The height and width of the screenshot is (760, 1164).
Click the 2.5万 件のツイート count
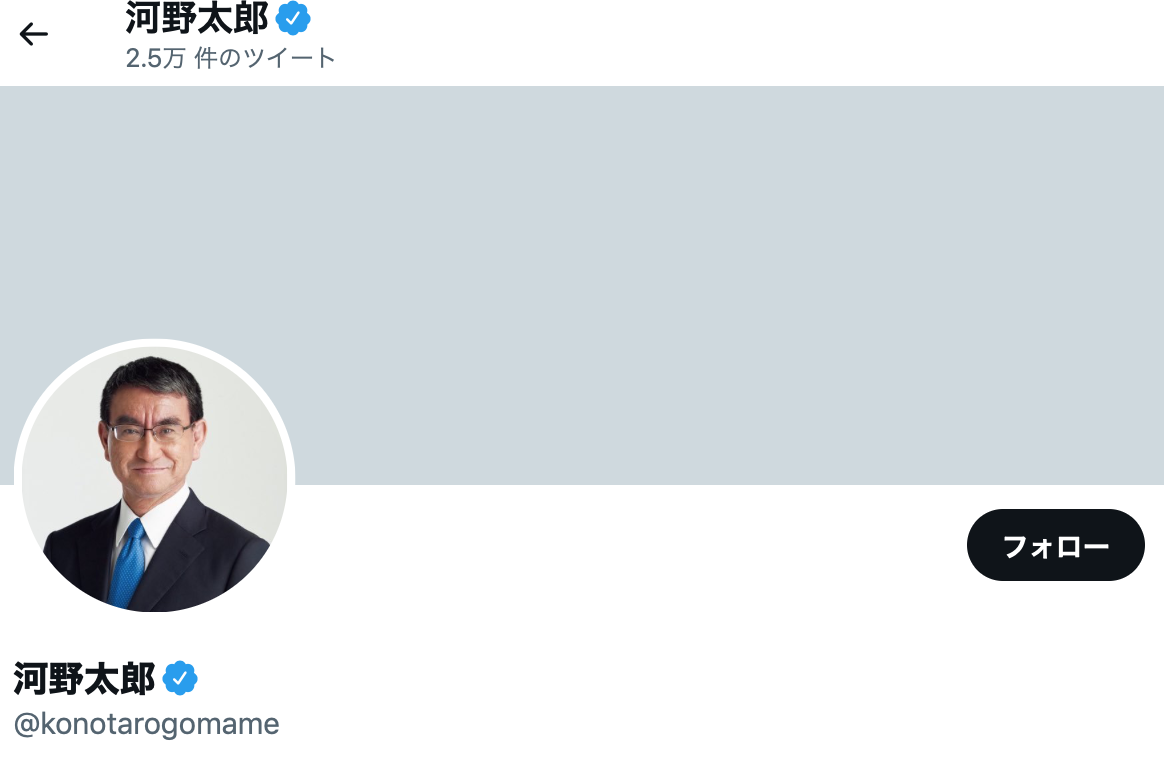[230, 58]
